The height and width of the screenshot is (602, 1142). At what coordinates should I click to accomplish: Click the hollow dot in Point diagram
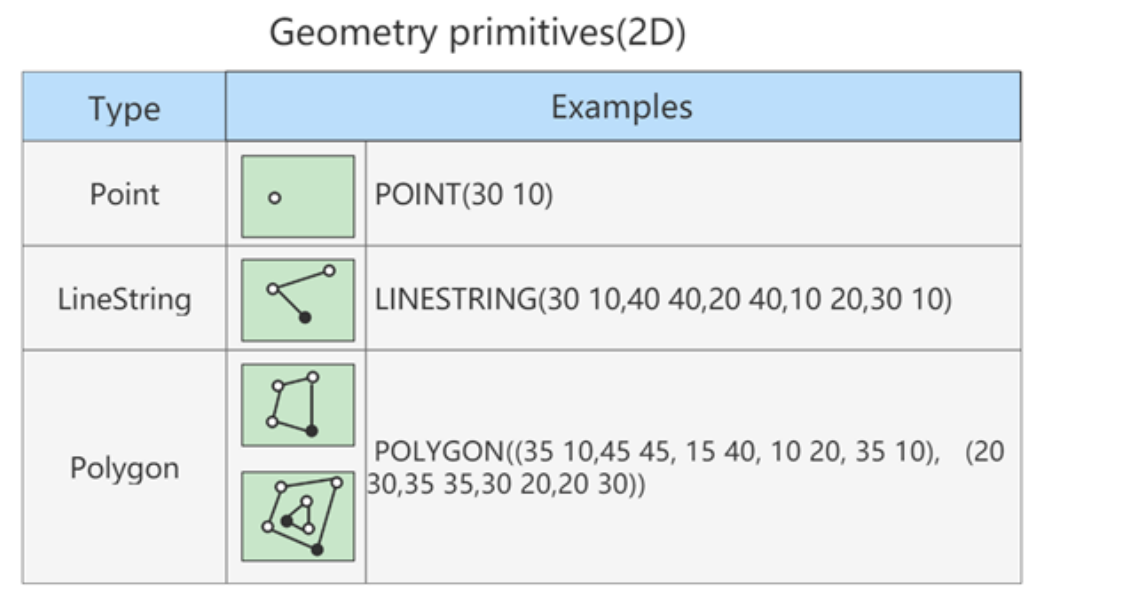tap(275, 197)
